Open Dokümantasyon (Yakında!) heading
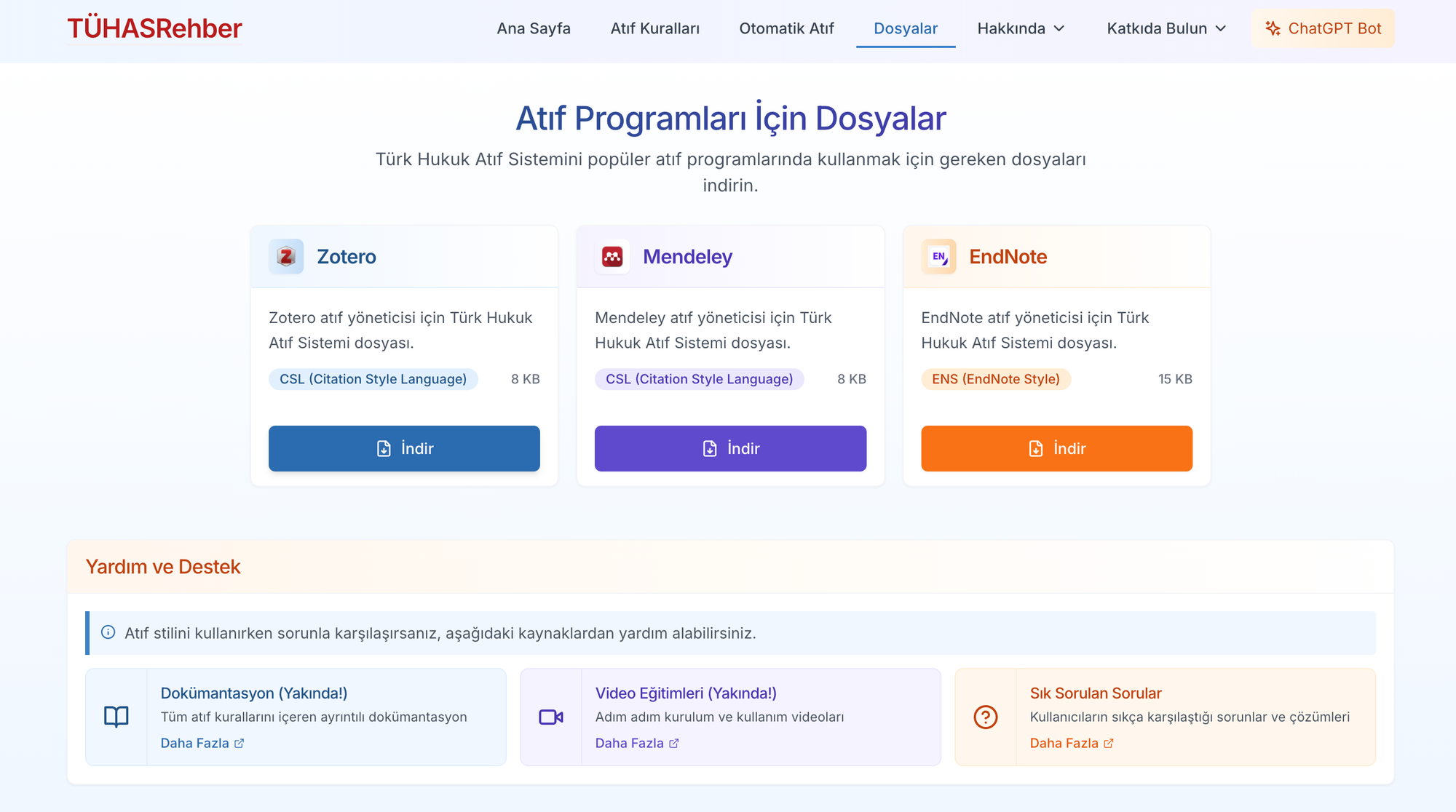The image size is (1456, 812). [x=254, y=693]
